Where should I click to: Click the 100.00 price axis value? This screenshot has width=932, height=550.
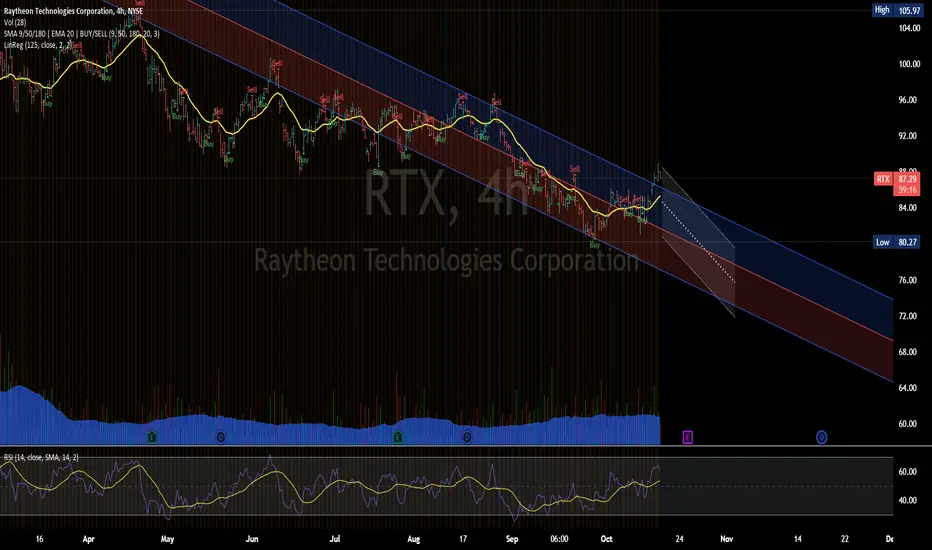pos(909,64)
